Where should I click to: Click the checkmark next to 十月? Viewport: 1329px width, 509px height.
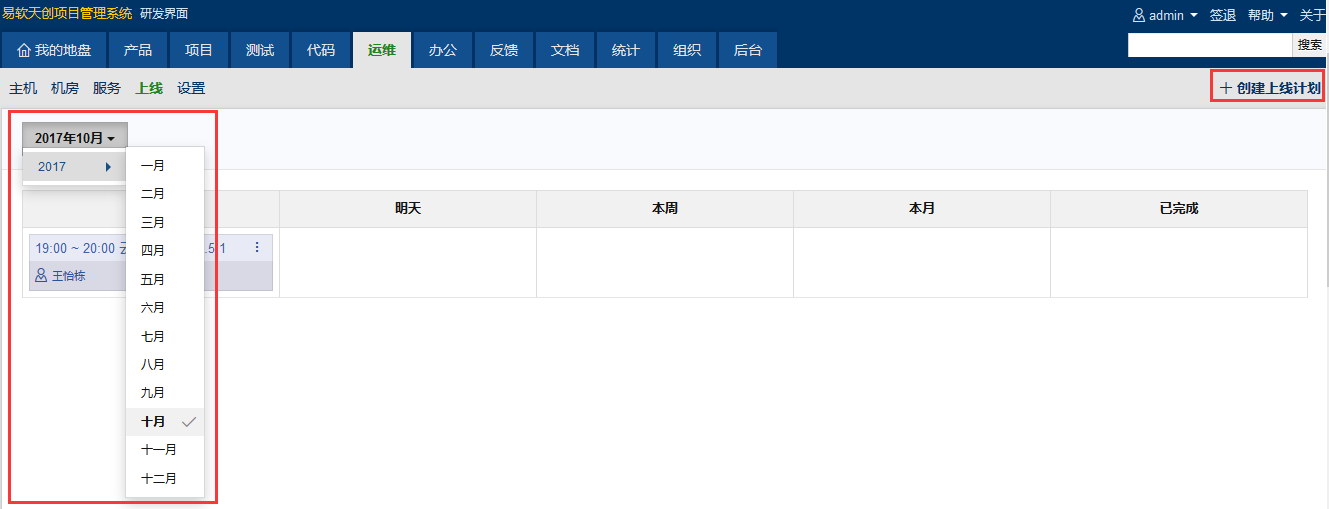(x=189, y=422)
